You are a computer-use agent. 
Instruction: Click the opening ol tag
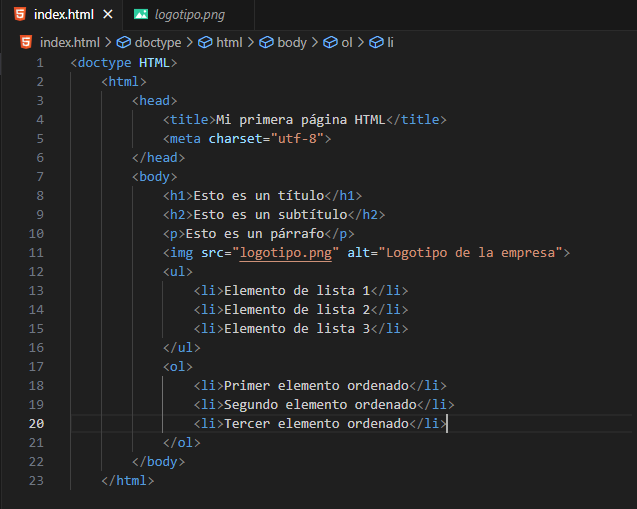click(x=178, y=367)
